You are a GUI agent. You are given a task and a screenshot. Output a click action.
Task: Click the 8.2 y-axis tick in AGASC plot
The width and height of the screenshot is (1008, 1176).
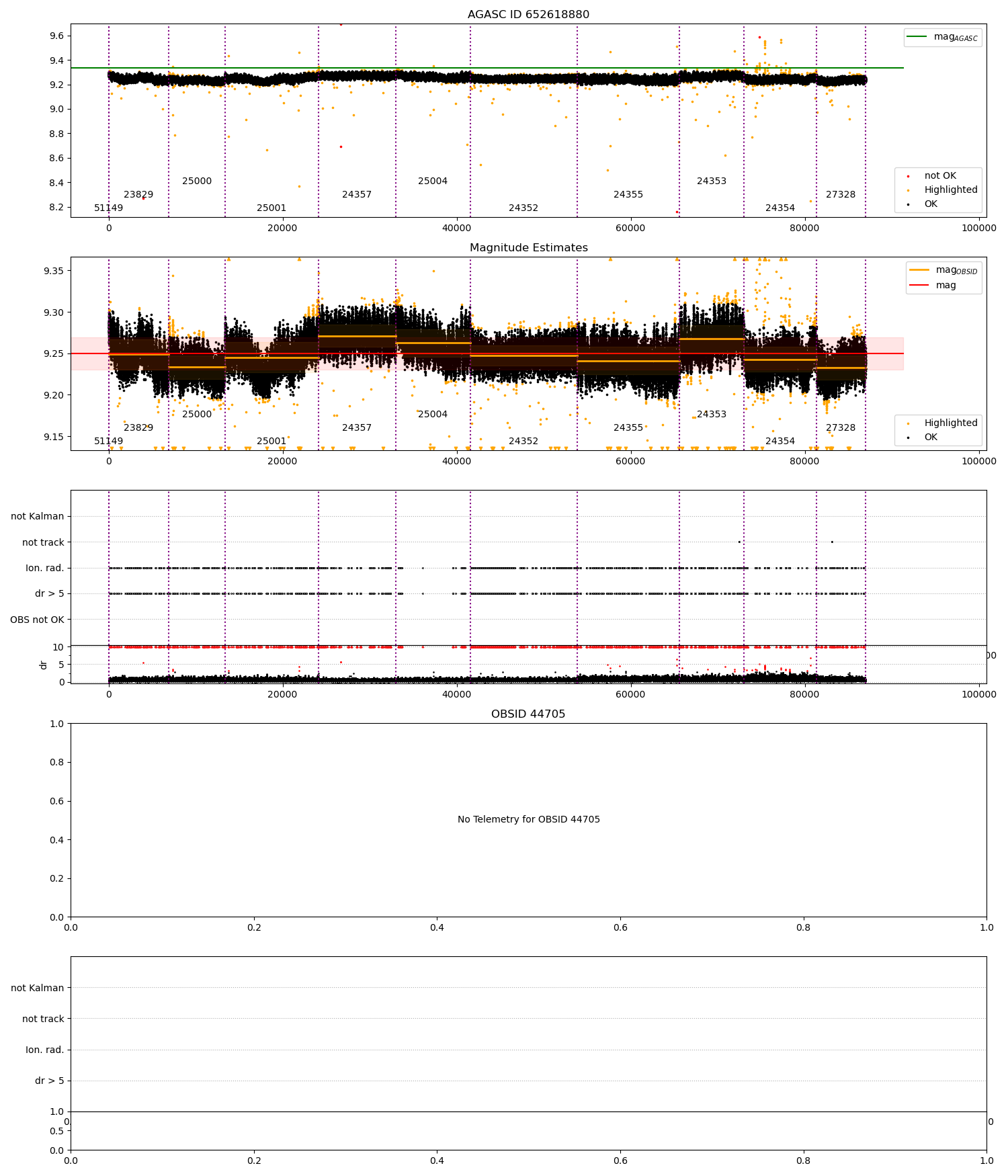coord(57,208)
